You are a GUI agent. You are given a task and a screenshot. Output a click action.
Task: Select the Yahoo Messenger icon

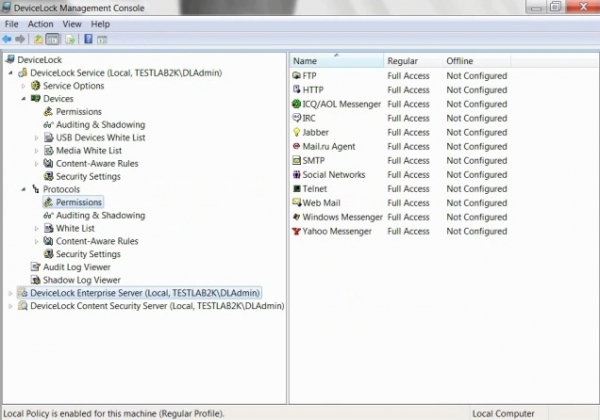pyautogui.click(x=296, y=231)
